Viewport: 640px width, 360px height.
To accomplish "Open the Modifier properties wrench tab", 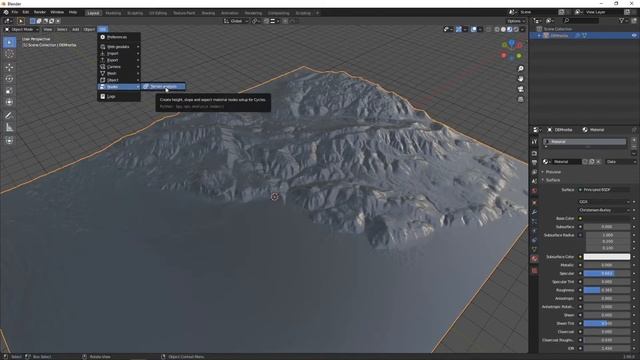I will tap(534, 212).
